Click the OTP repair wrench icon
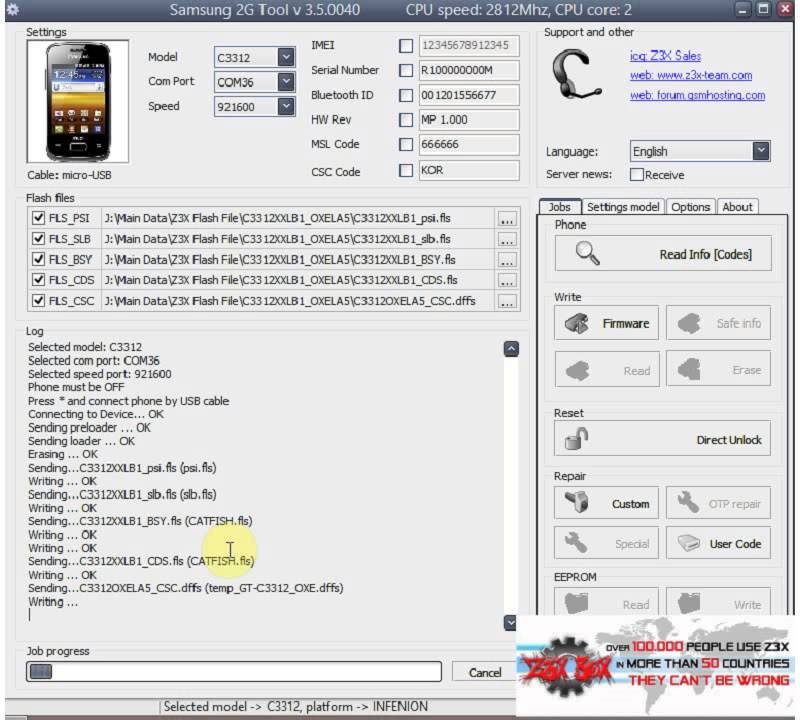 [688, 502]
